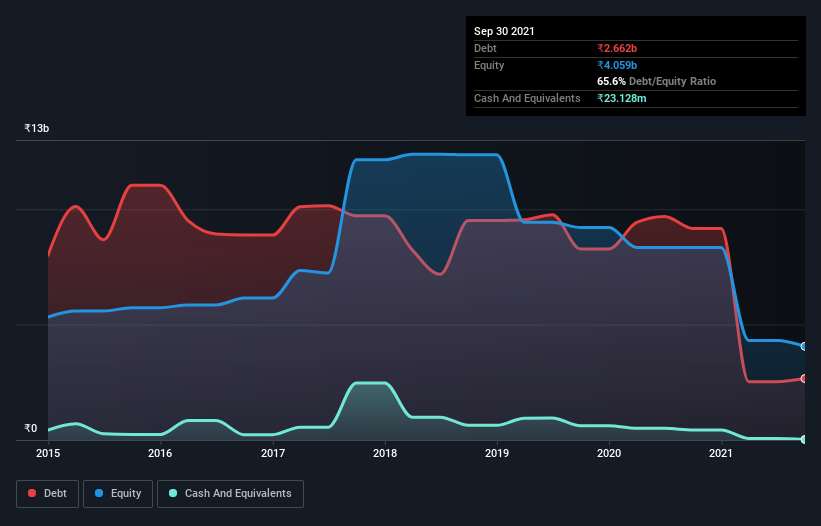Toggle the Equity series legend button
The width and height of the screenshot is (821, 526).
pos(118,494)
